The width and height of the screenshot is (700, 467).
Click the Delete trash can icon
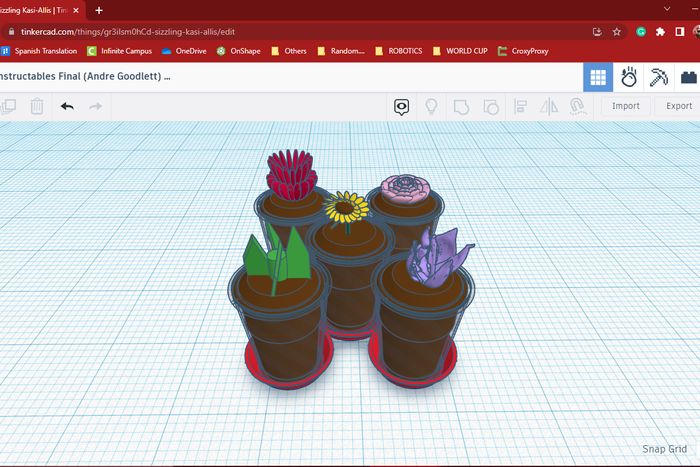point(37,106)
